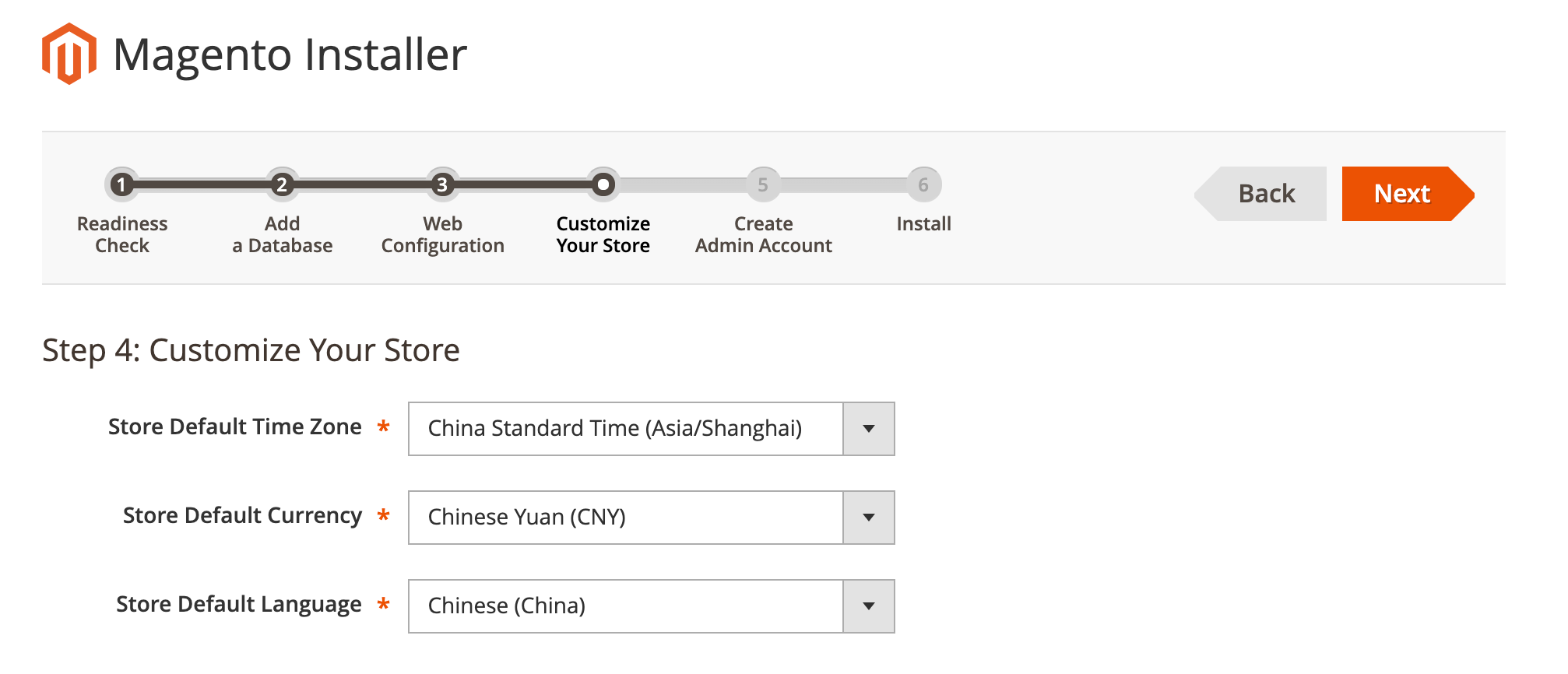The image size is (1568, 674).
Task: Click step 2 circle in progress bar
Action: coord(282,184)
